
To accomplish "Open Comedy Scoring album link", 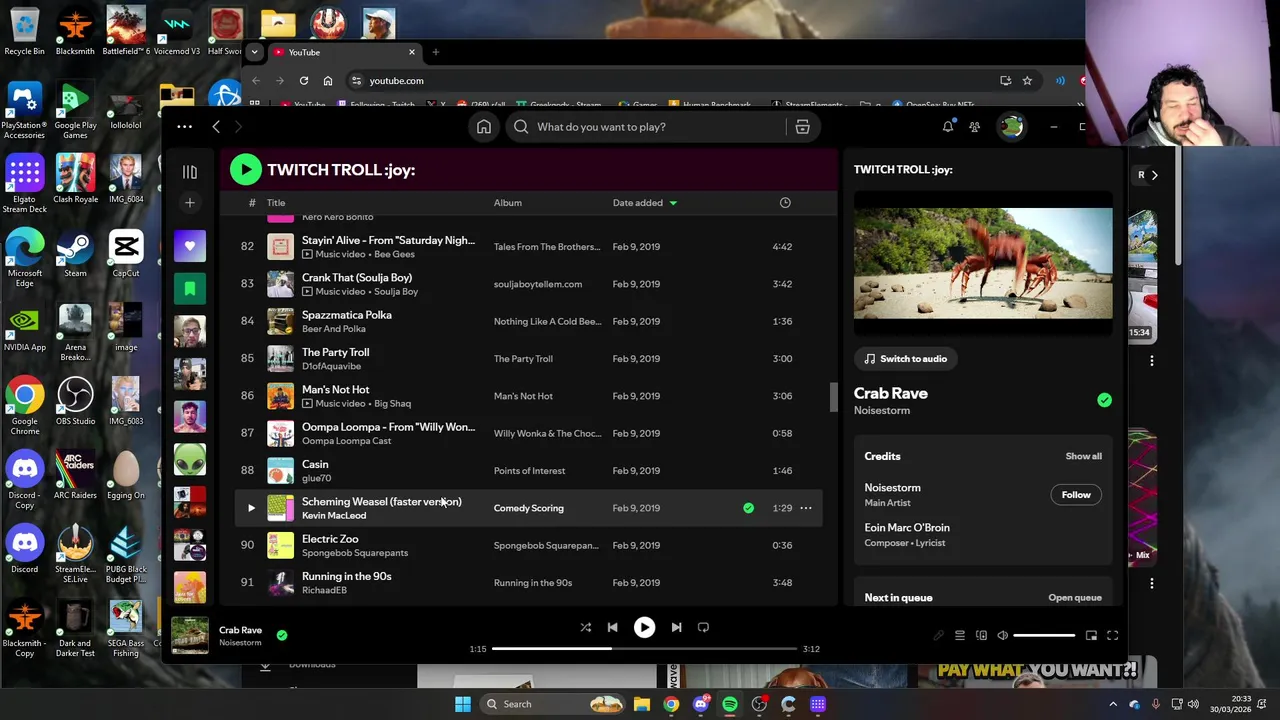I will 528,508.
